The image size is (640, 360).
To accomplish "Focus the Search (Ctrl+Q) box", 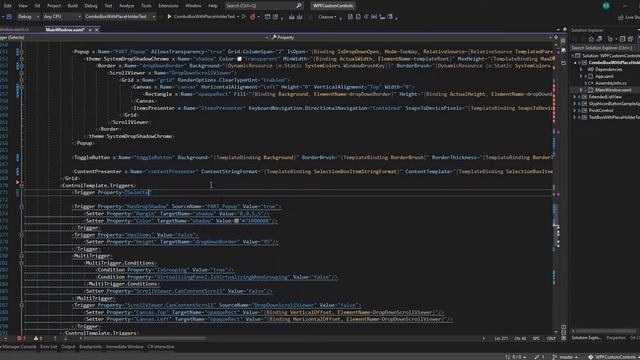I will click(264, 6).
